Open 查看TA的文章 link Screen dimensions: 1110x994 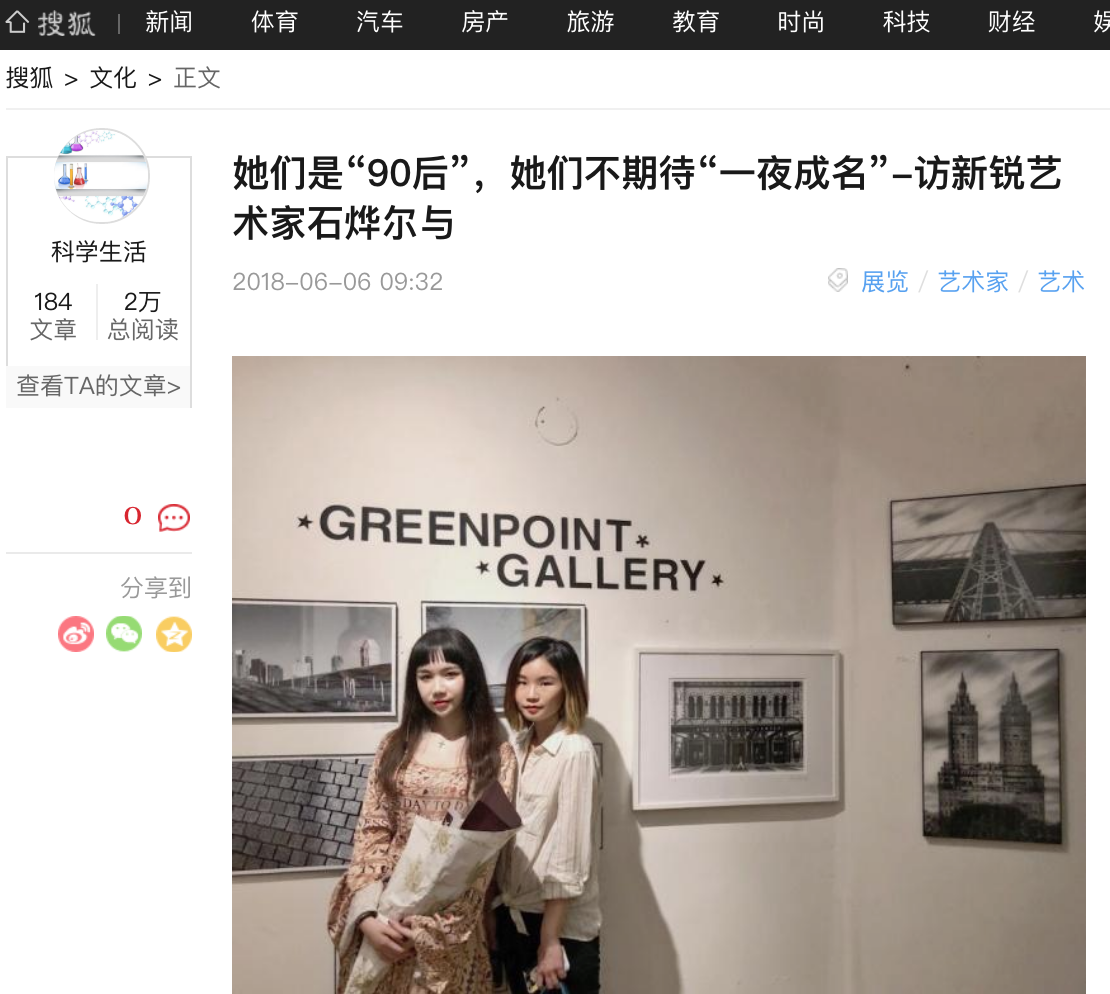98,386
